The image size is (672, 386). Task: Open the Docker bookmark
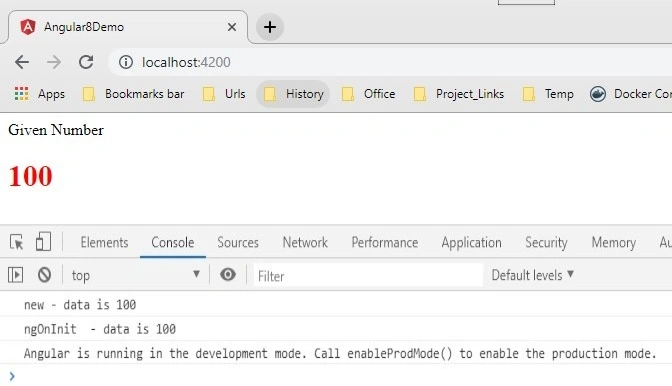coord(630,93)
